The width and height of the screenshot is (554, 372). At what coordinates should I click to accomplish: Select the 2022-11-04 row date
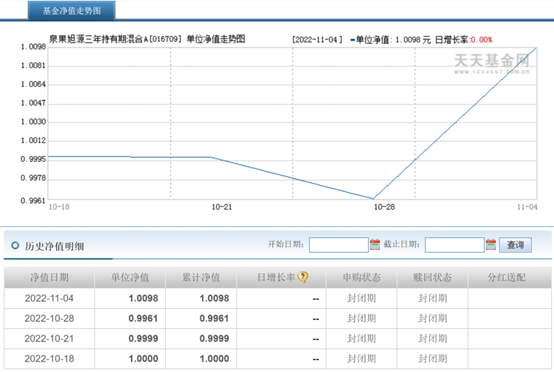49,299
